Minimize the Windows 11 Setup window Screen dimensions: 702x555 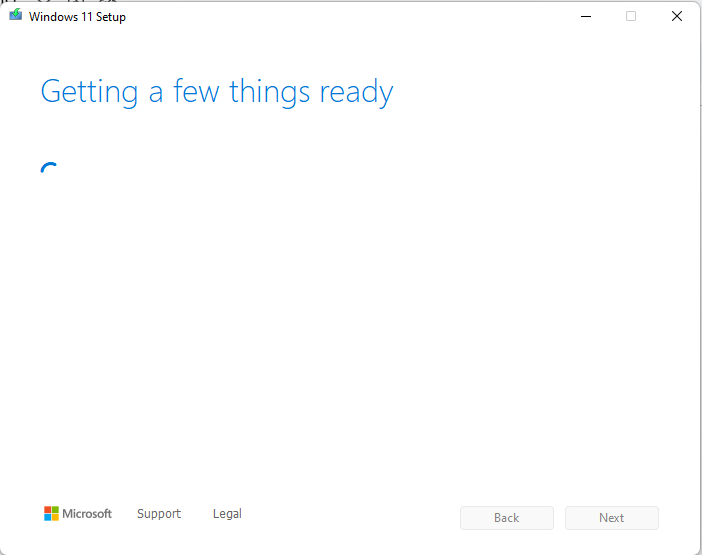[586, 17]
